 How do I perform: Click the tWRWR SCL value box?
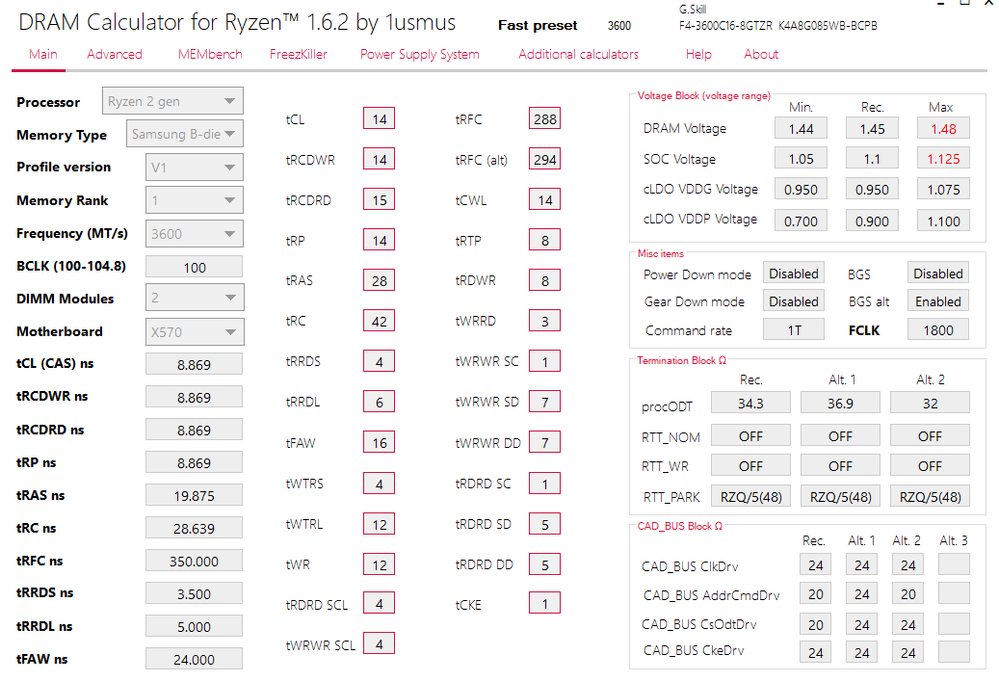pyautogui.click(x=379, y=644)
